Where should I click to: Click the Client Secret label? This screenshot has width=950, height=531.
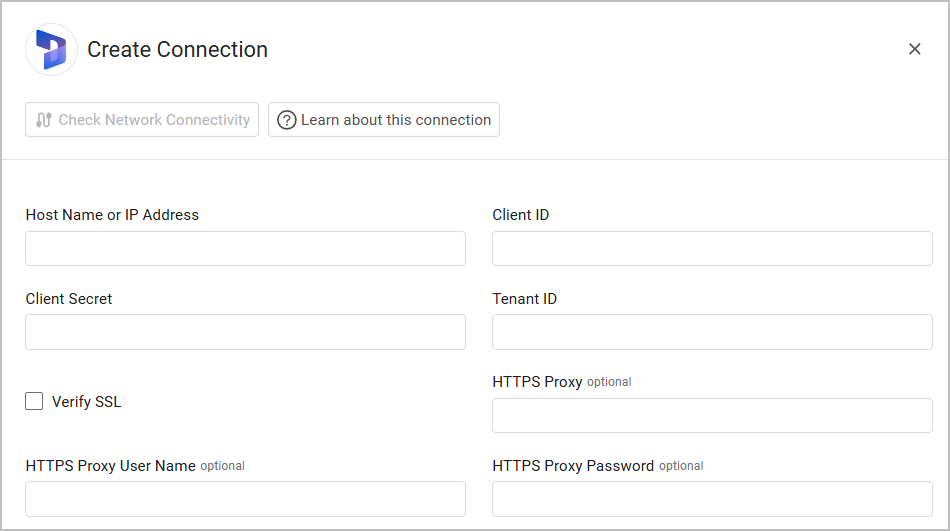[69, 299]
